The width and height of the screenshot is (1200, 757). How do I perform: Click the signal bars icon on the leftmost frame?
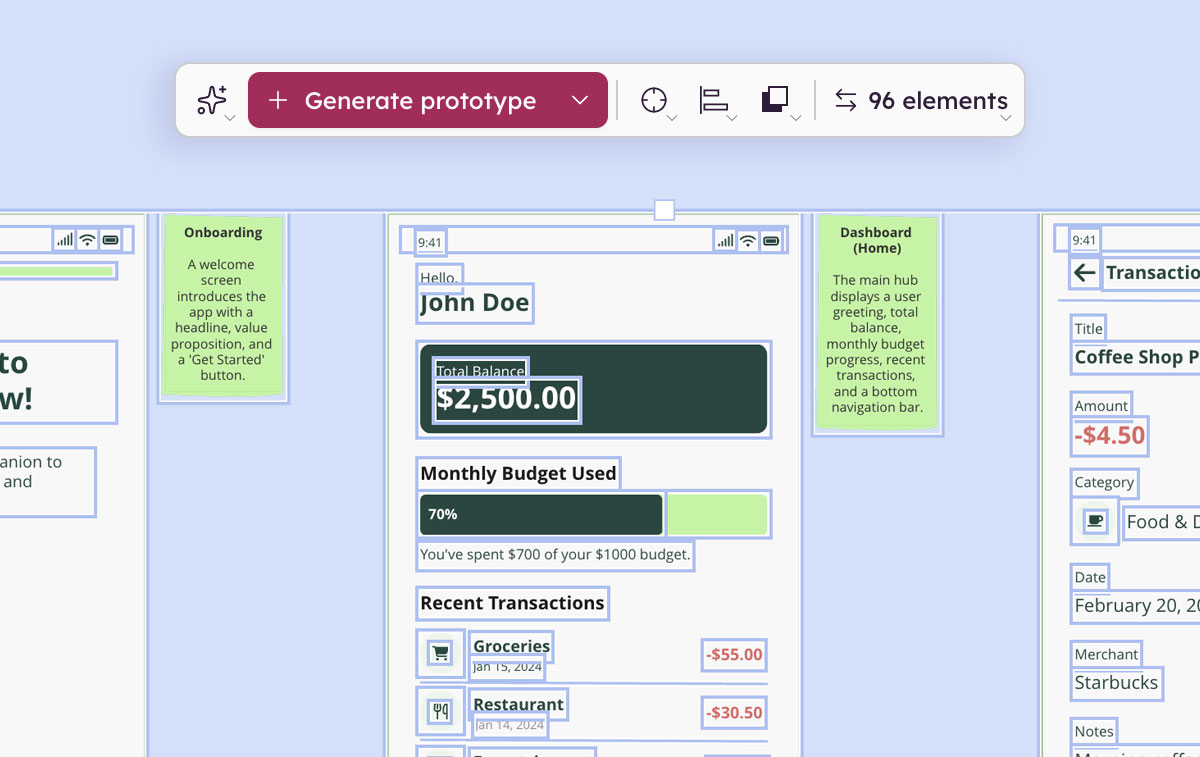(x=64, y=239)
